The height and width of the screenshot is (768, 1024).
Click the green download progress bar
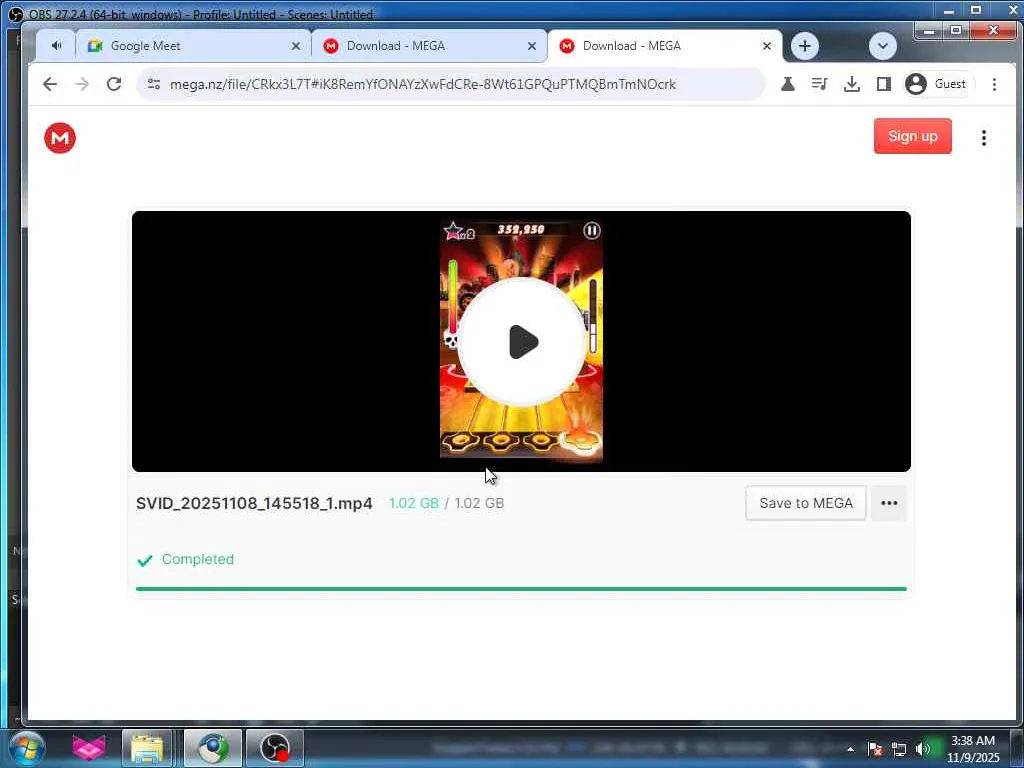[521, 588]
